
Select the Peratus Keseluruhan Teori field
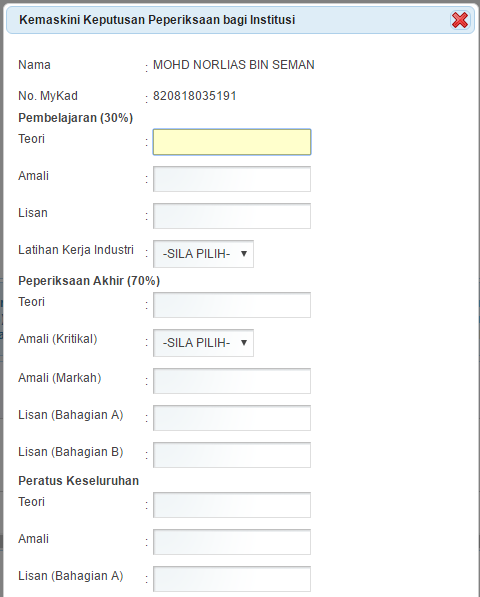232,505
